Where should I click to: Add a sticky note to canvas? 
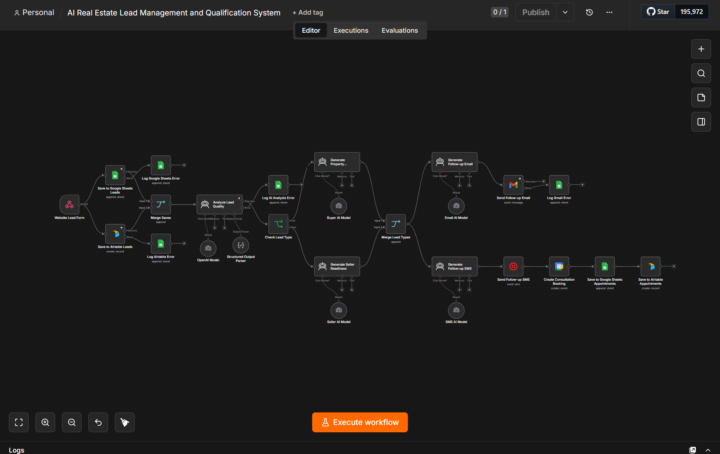coord(701,98)
